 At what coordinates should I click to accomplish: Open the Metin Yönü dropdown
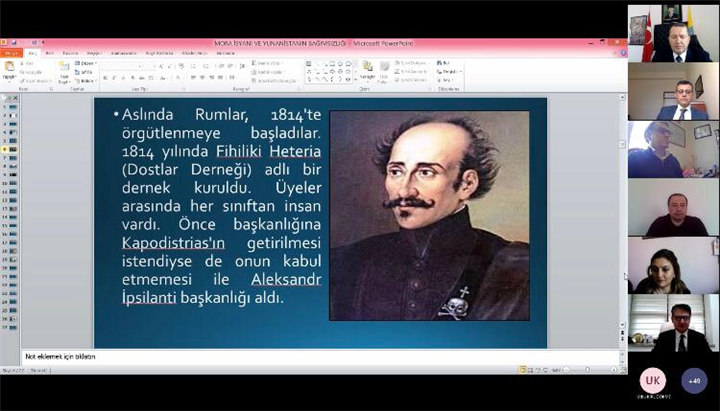click(x=267, y=63)
